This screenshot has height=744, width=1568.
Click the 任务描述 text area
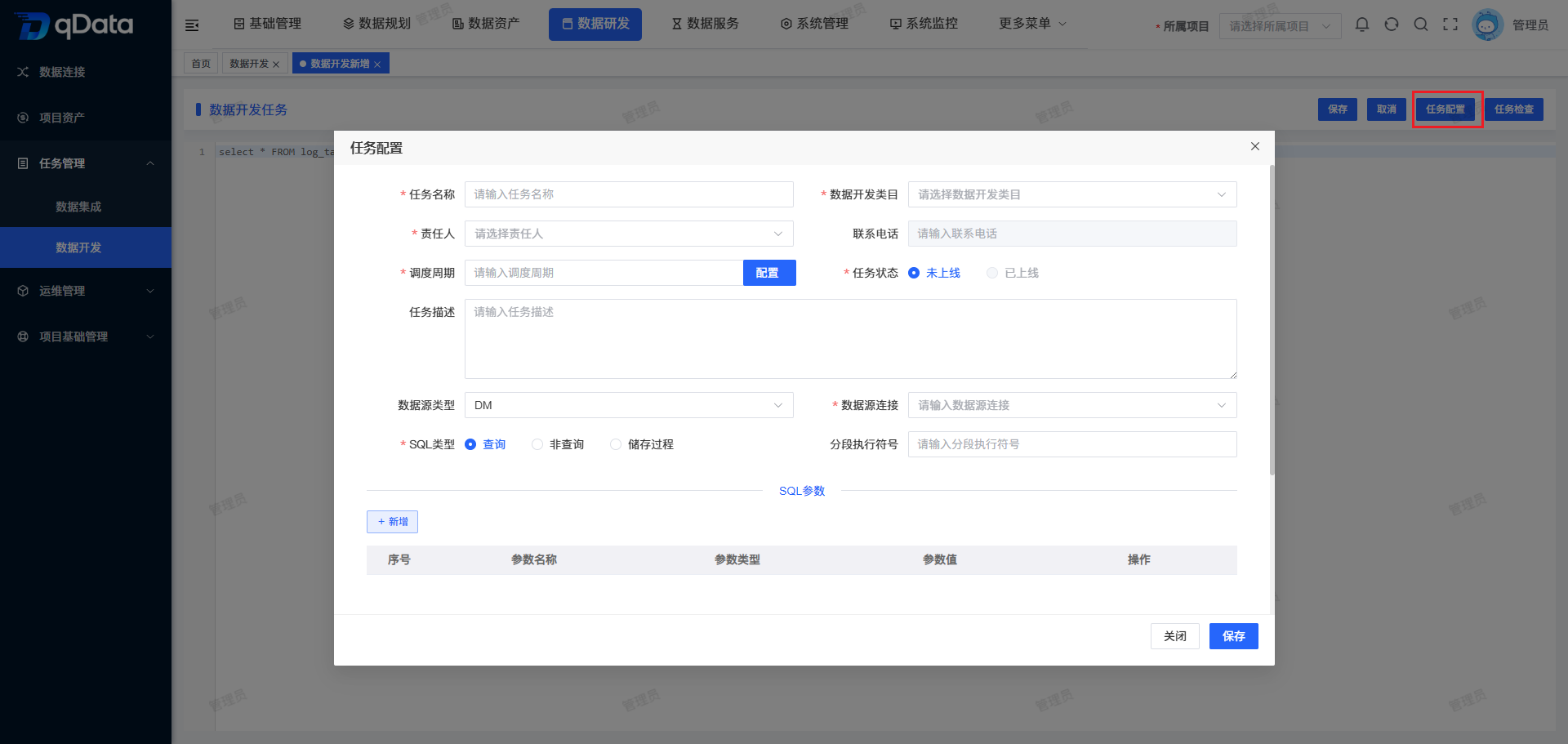point(850,339)
